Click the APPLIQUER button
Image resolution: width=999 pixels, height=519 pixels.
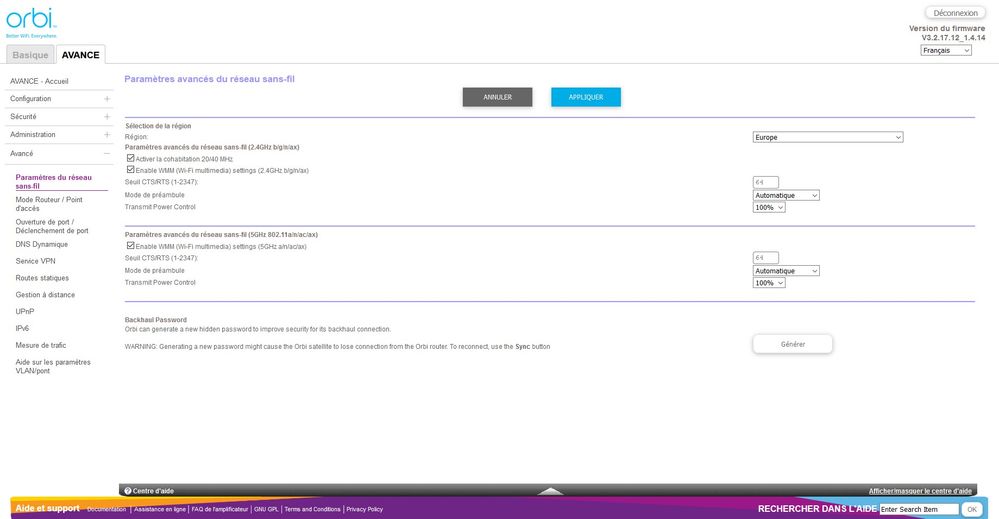[x=586, y=97]
